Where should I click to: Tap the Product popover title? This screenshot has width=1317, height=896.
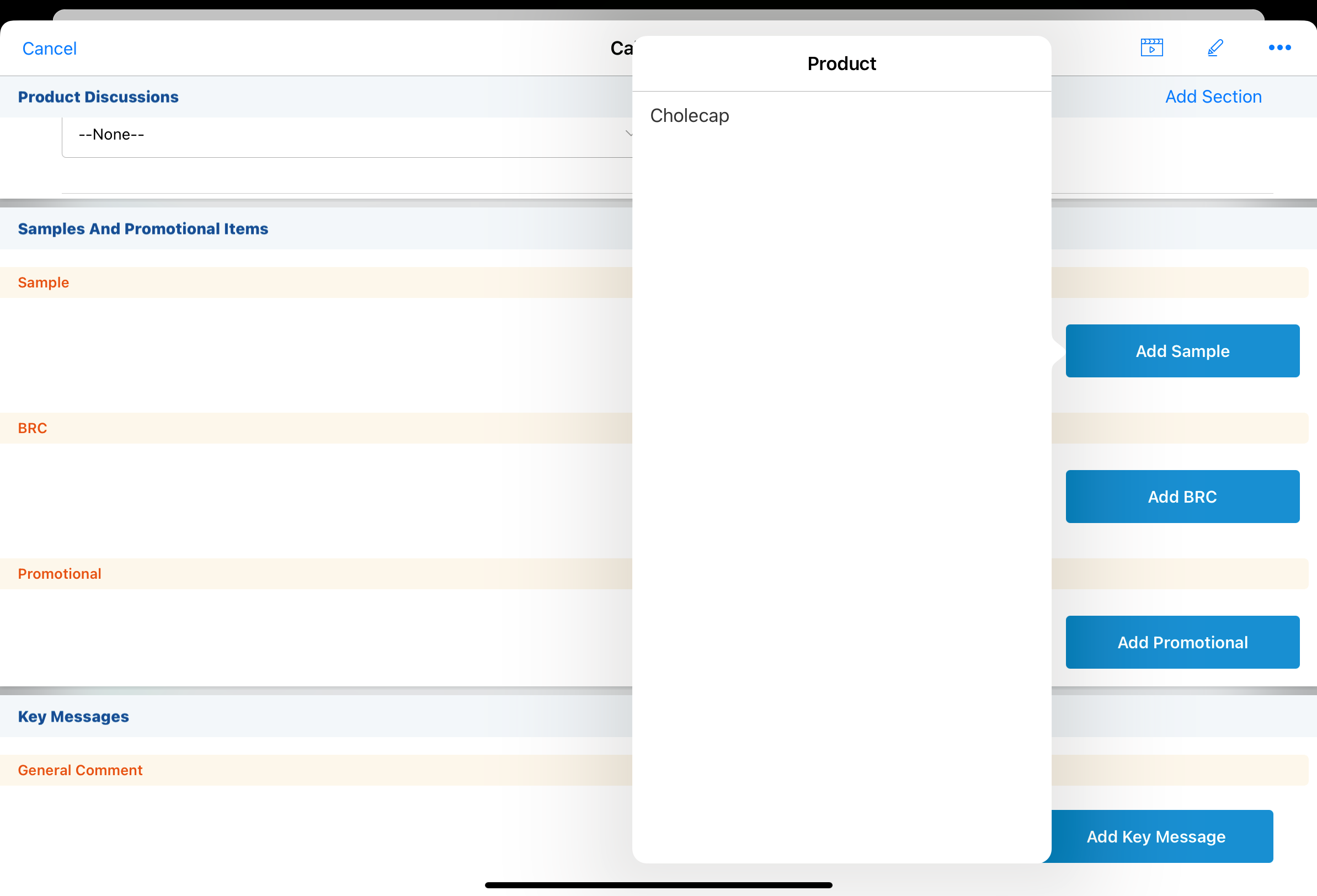pos(841,63)
